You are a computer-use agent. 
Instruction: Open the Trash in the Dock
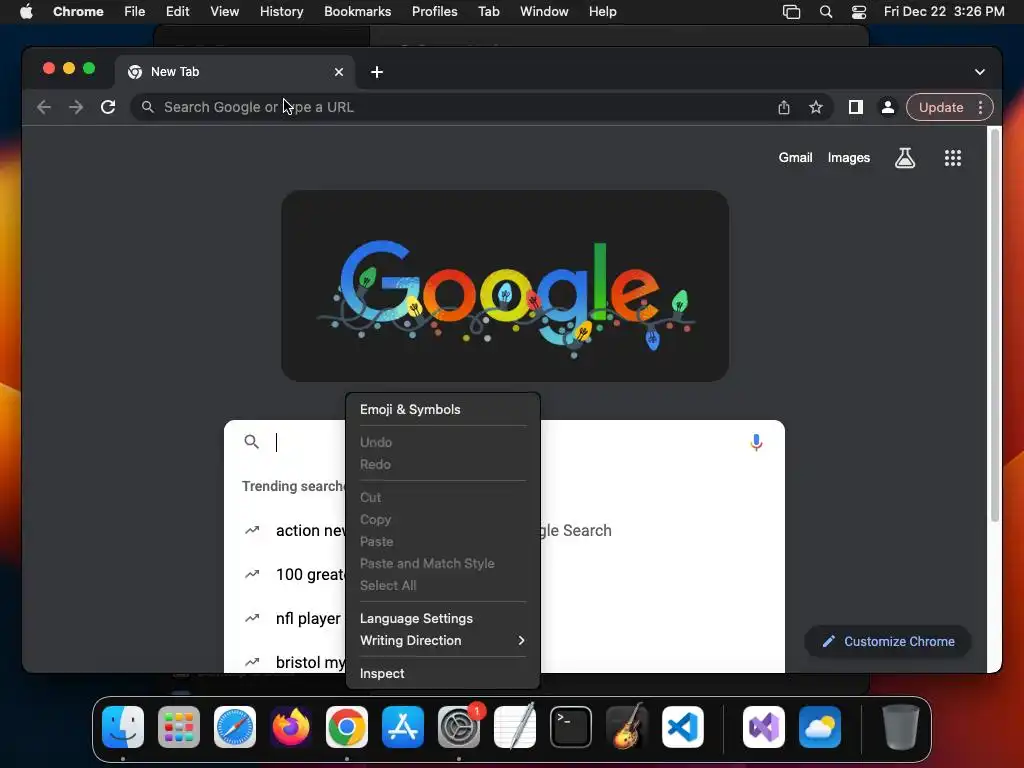point(901,726)
